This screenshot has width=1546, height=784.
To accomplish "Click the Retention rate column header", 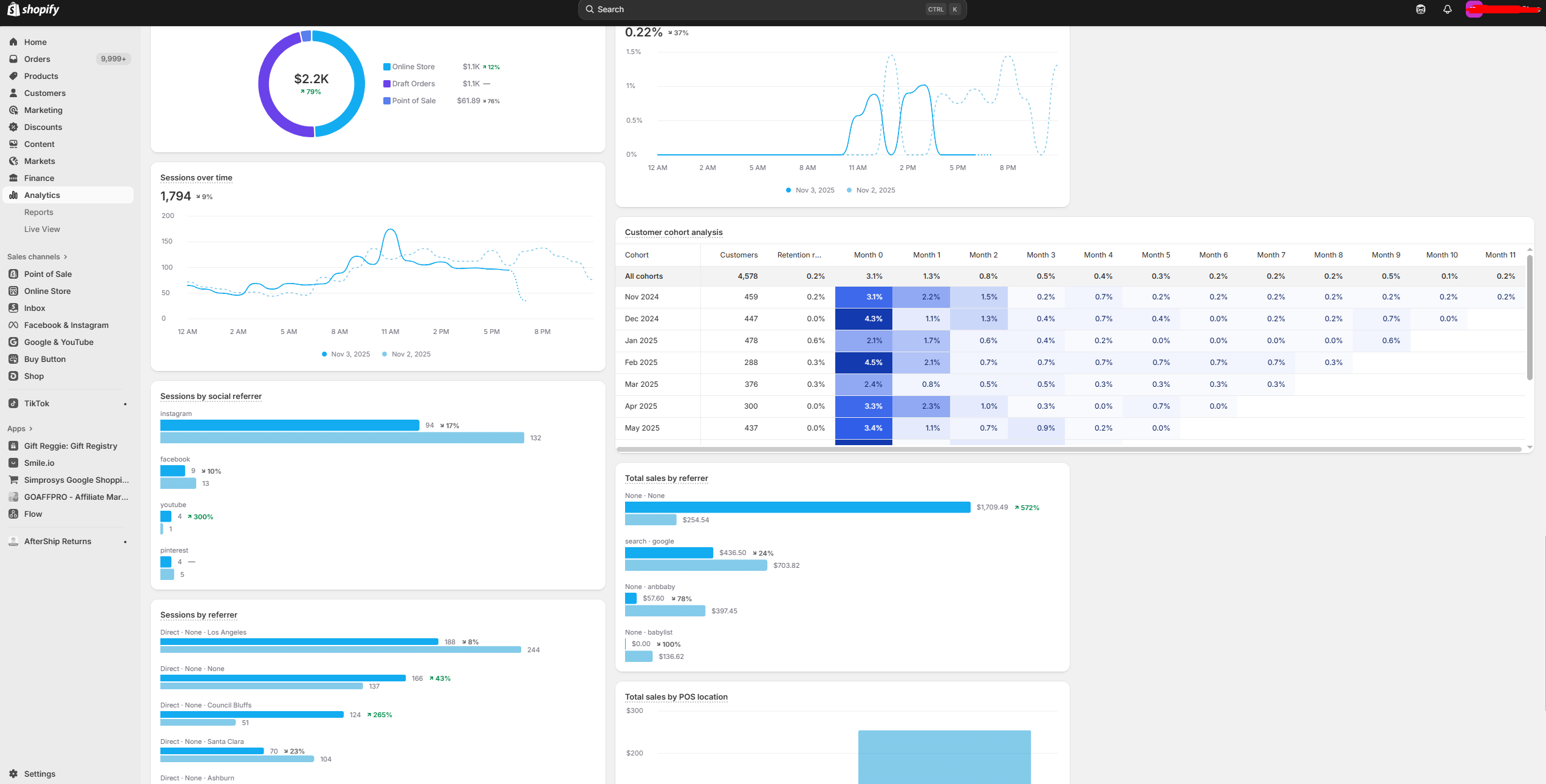I will click(799, 255).
